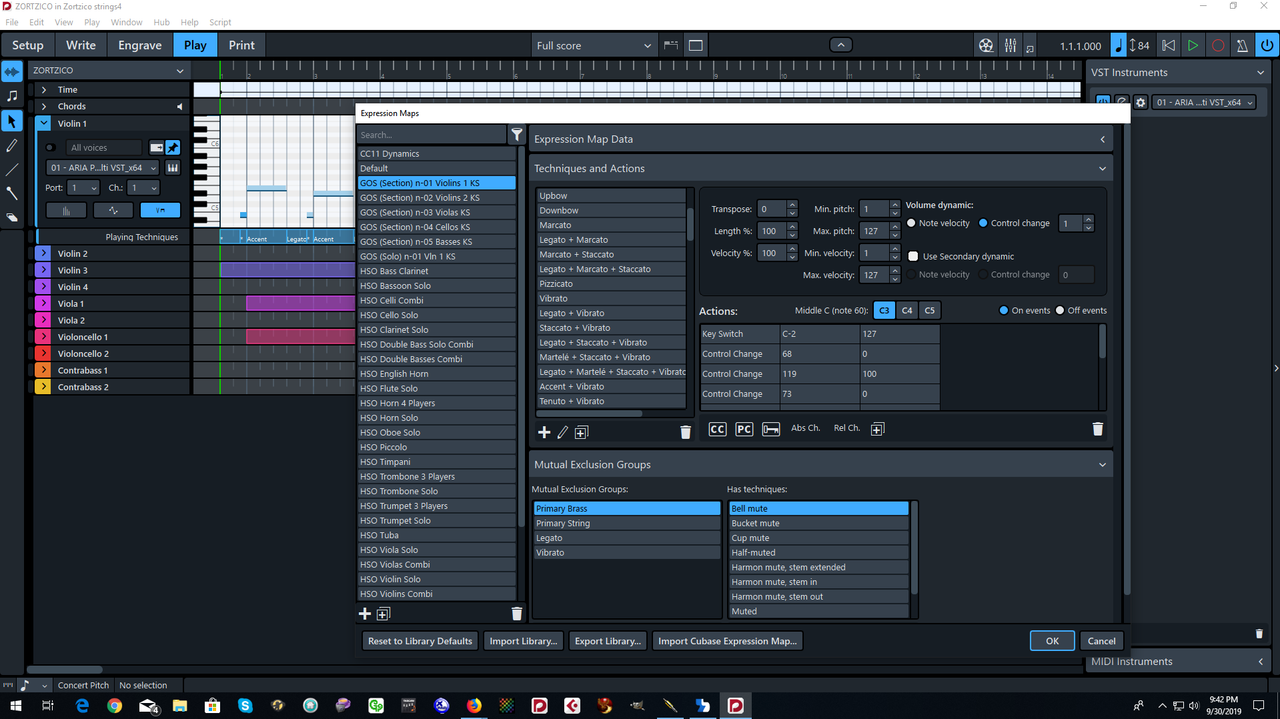
Task: Click the Import Library button
Action: click(523, 641)
